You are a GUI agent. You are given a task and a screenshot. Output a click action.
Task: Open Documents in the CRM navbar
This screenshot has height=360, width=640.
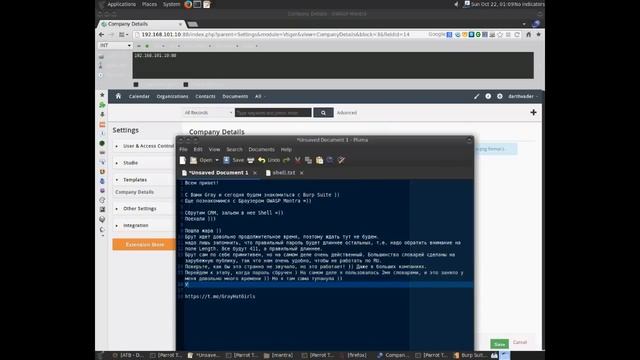point(235,97)
